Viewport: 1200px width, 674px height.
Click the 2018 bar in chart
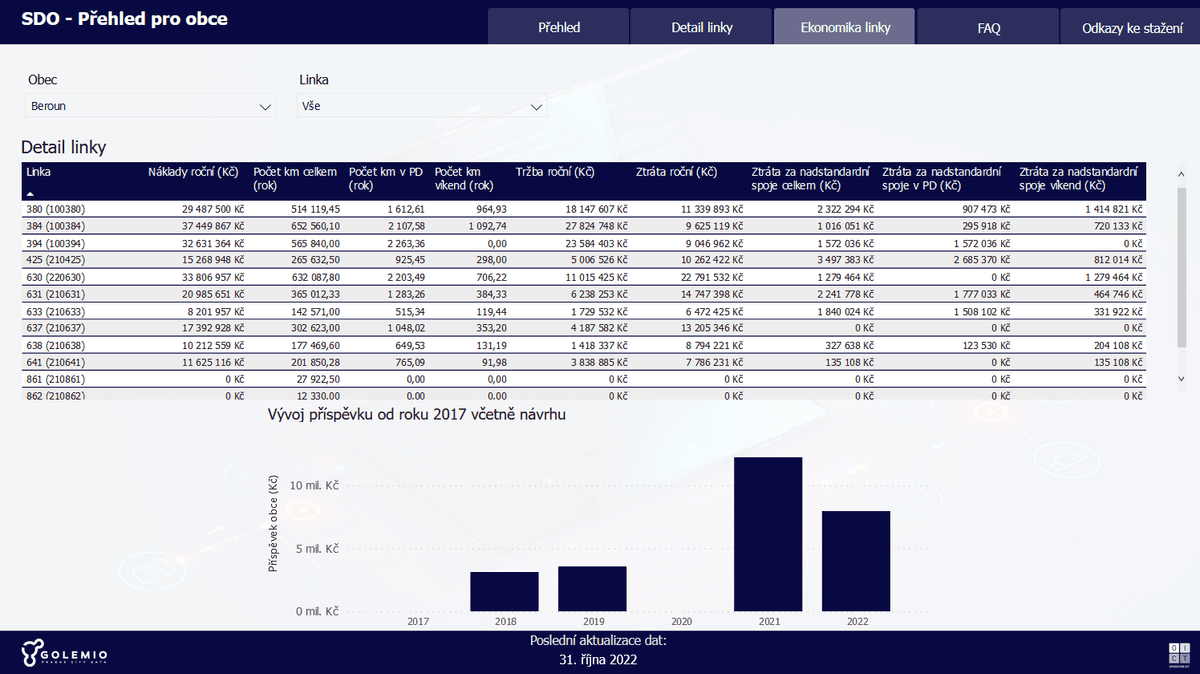504,591
